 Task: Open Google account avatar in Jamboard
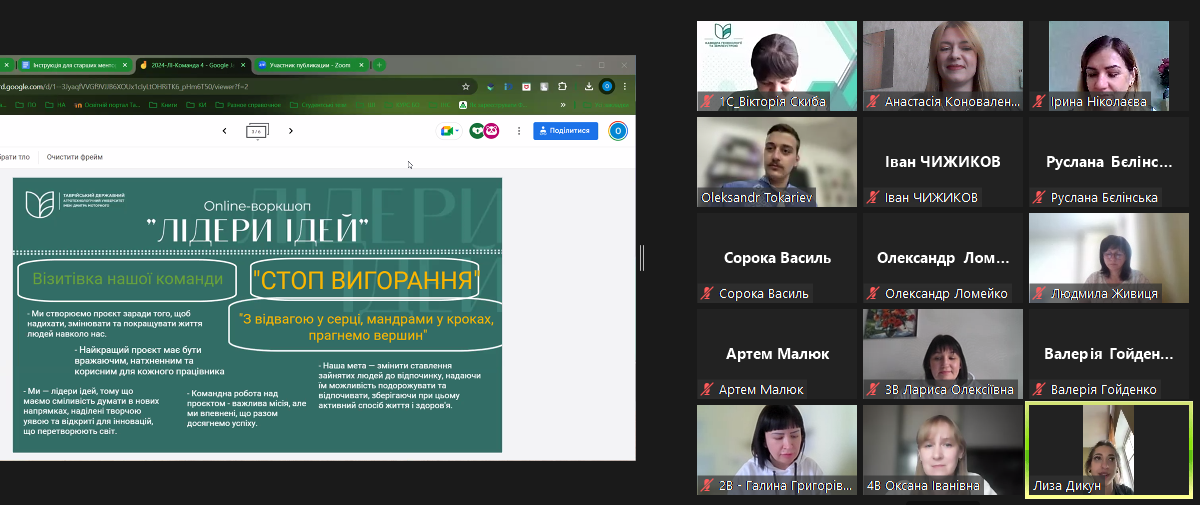point(618,131)
